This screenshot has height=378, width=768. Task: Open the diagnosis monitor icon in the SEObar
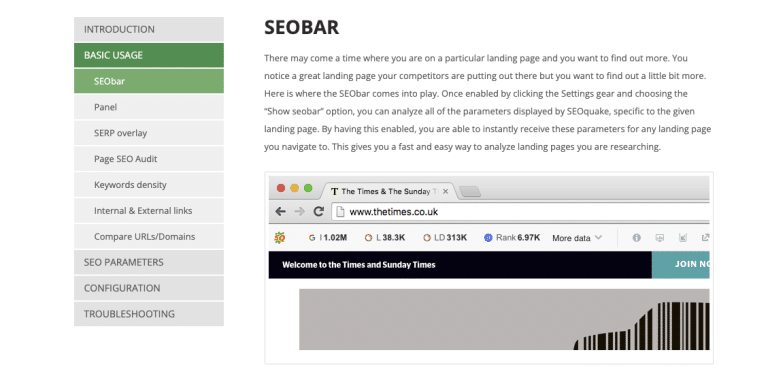click(x=660, y=238)
